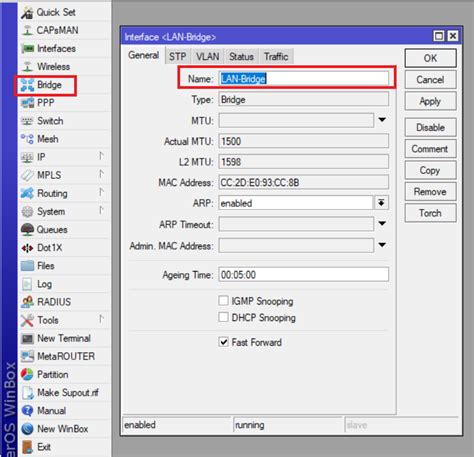Click the Cancel button

tap(430, 80)
